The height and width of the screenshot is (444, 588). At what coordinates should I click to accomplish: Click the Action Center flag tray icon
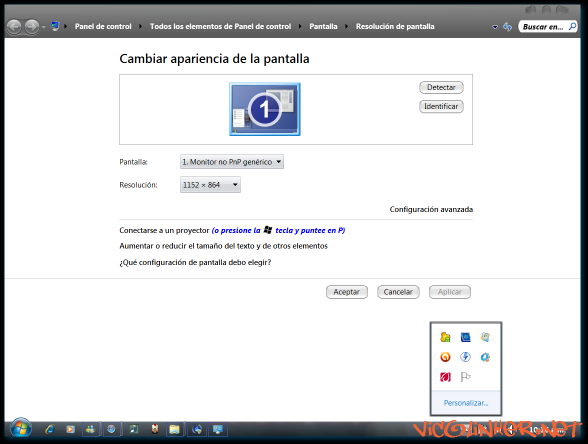click(465, 376)
